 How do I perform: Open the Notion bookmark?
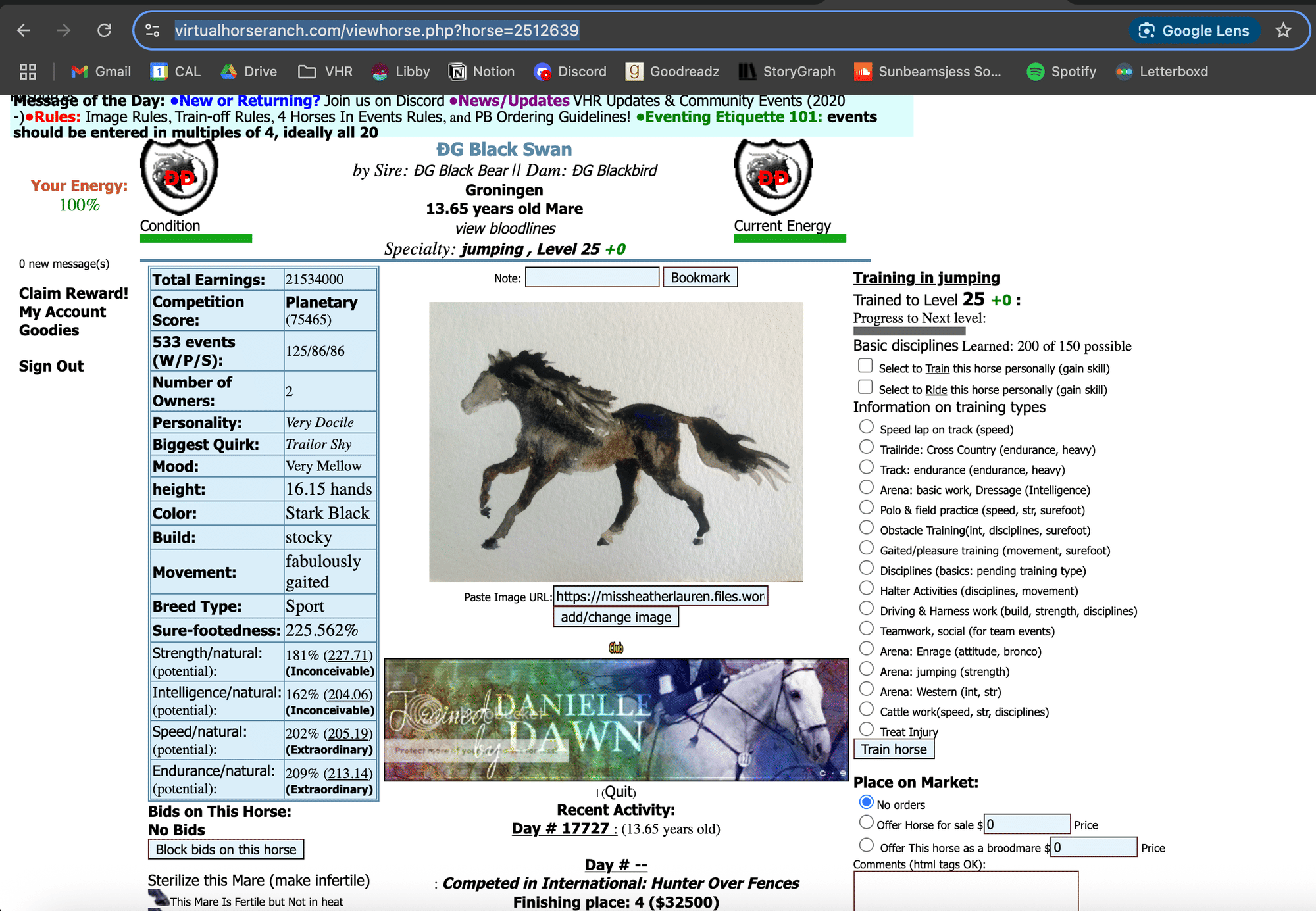(x=482, y=72)
